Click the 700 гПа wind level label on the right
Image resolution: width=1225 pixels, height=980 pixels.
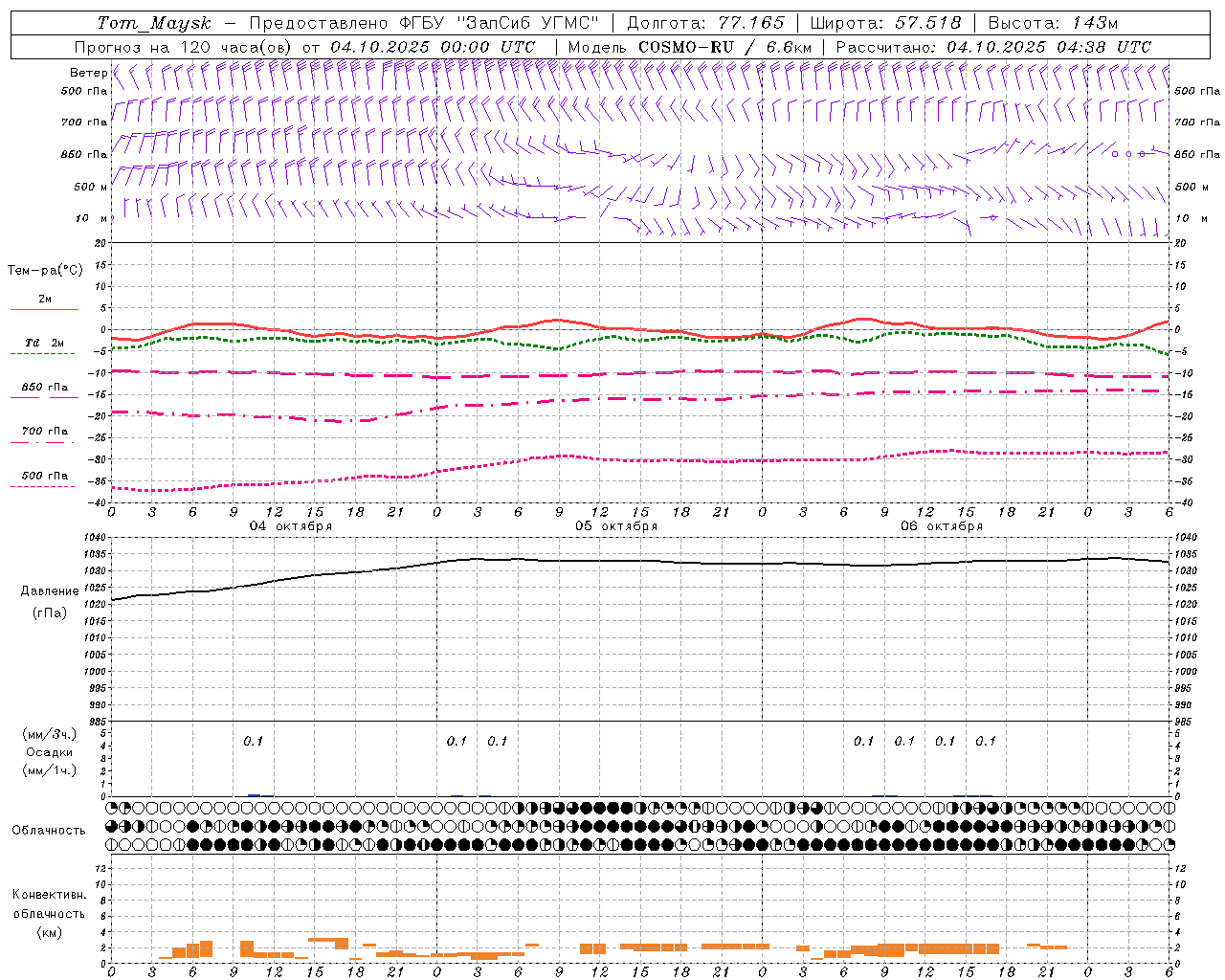1197,122
